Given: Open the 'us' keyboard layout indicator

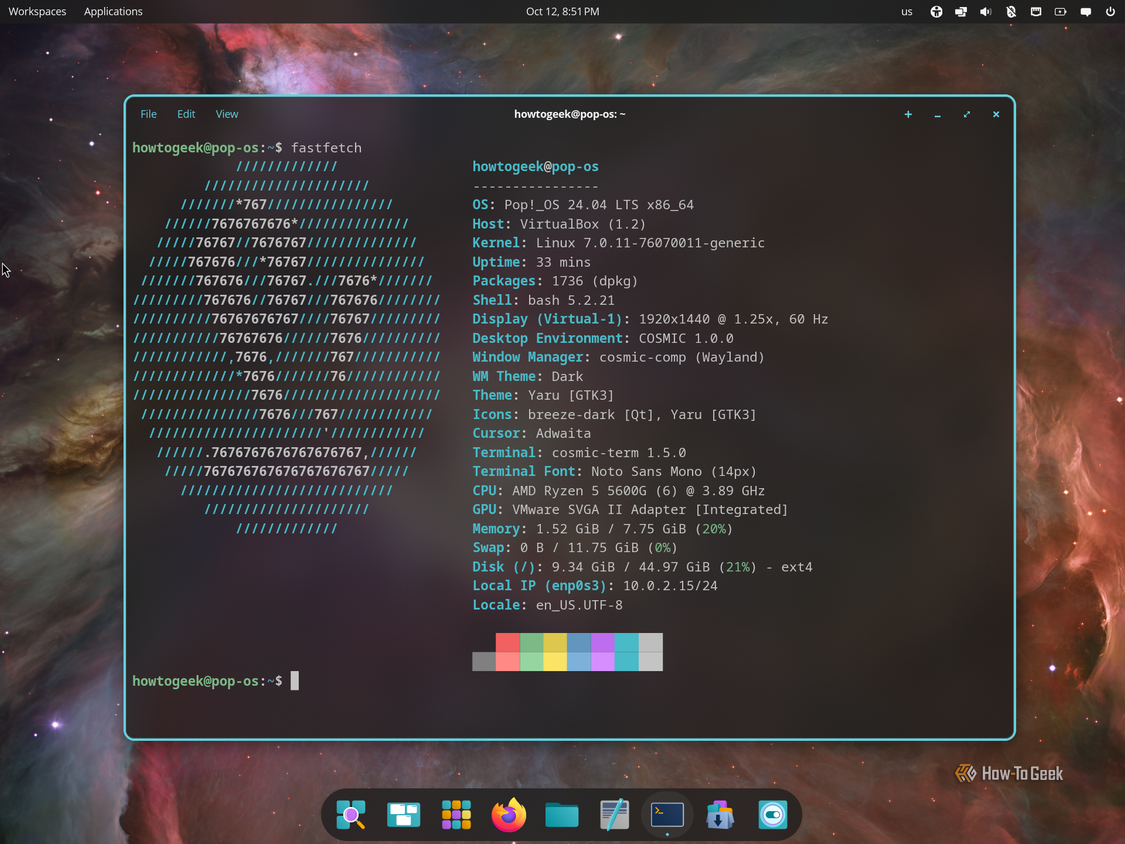Looking at the screenshot, I should click(907, 11).
